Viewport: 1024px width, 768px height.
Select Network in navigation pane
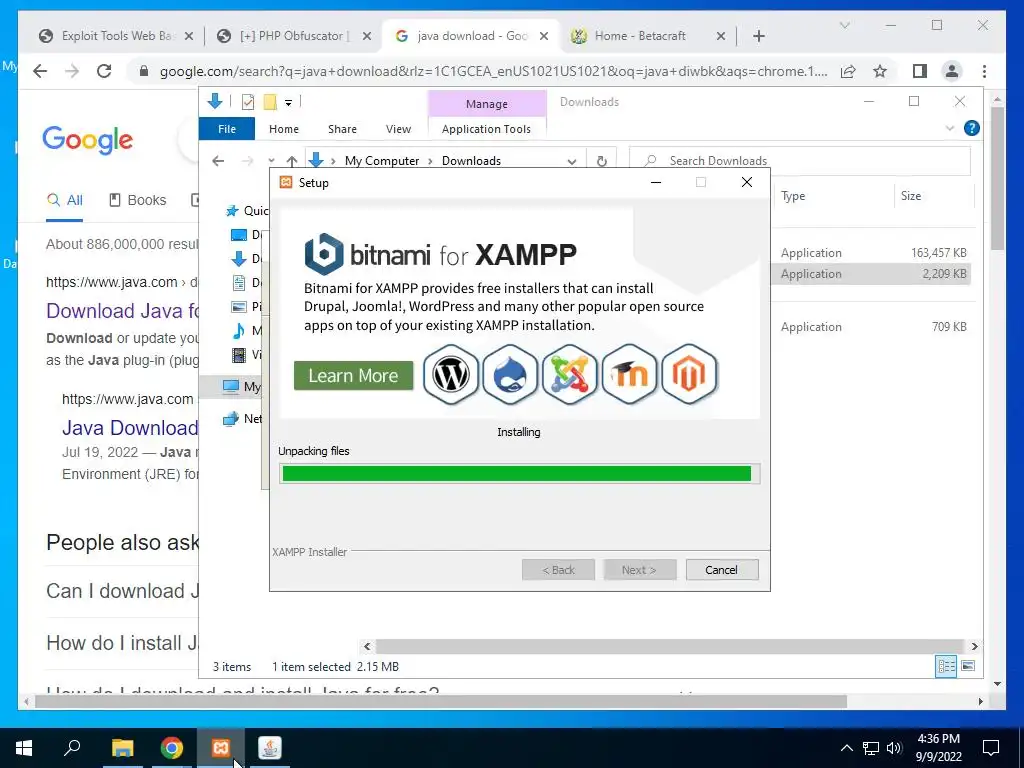(243, 419)
